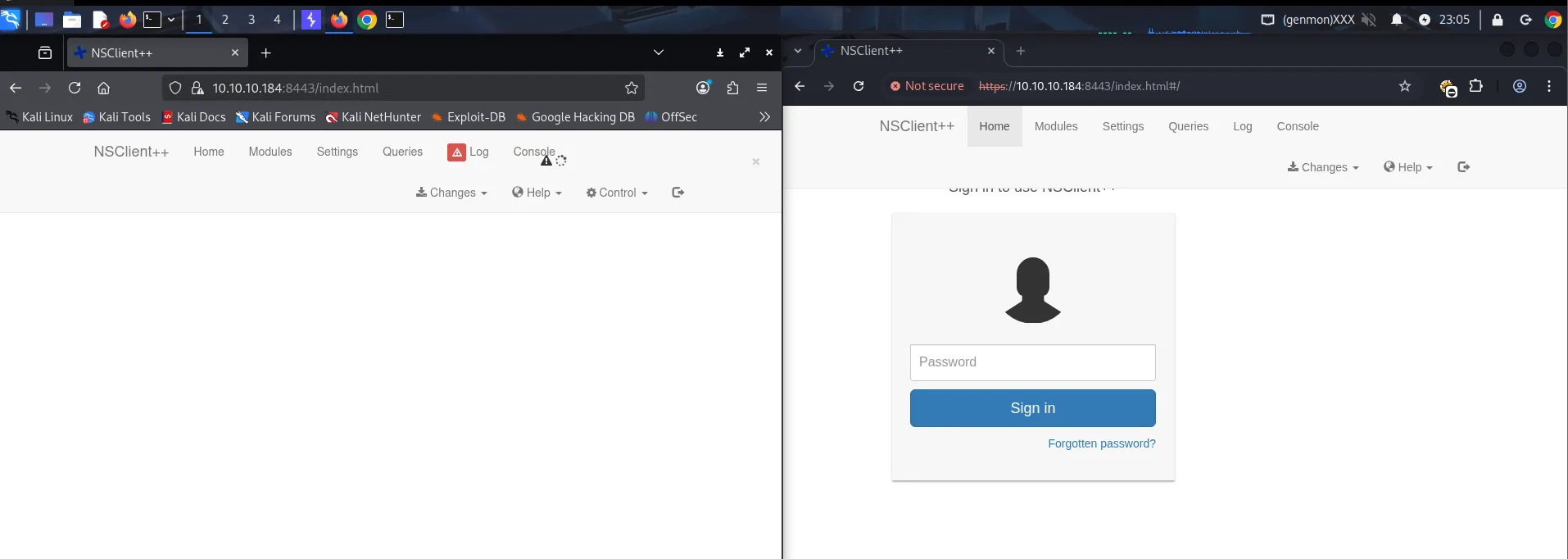Image resolution: width=1568 pixels, height=559 pixels.
Task: Go back in the Firefox window
Action: coord(16,88)
